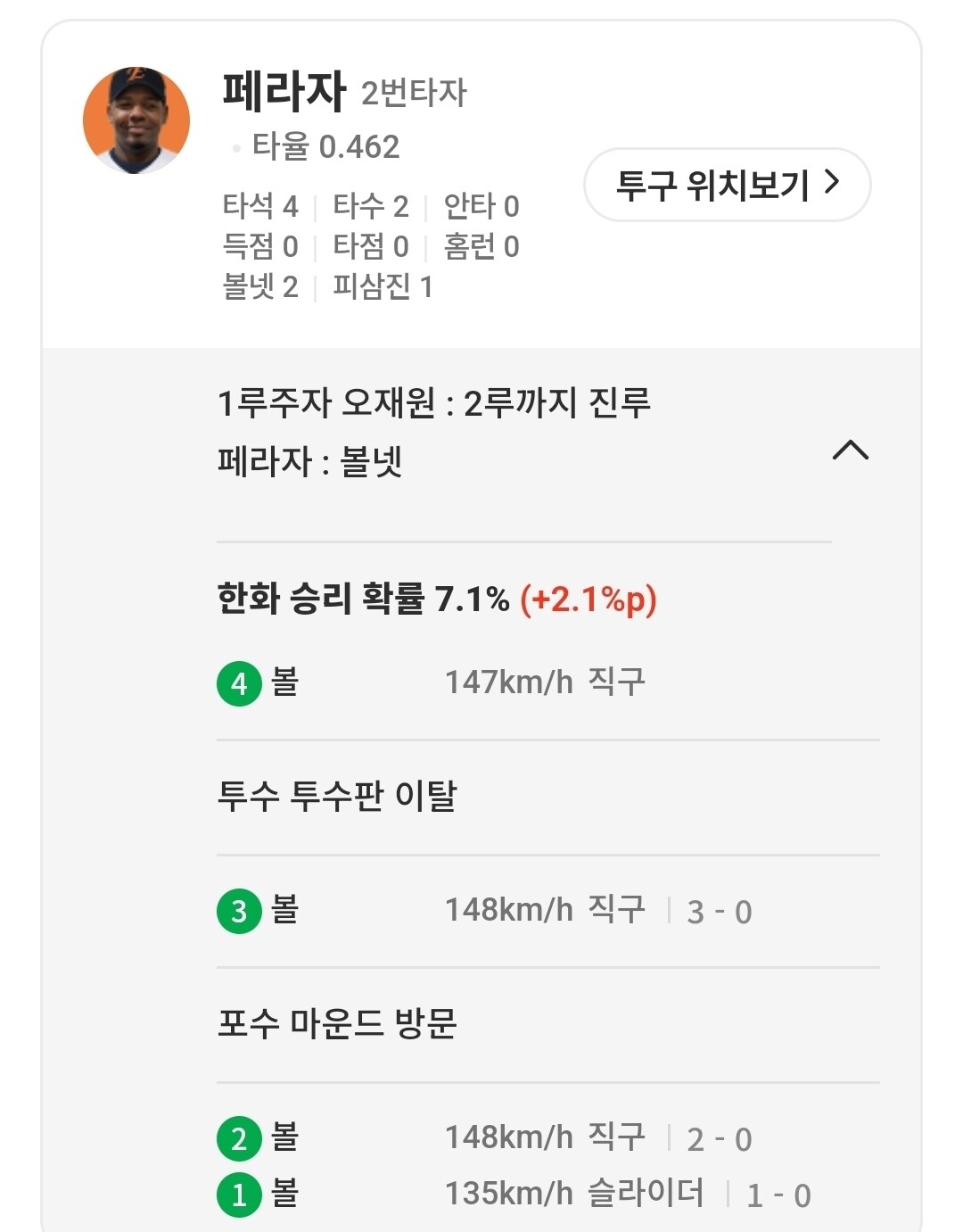963x1232 pixels.
Task: Tap the 147km/h 직구 pitch entry
Action: pyautogui.click(x=544, y=682)
